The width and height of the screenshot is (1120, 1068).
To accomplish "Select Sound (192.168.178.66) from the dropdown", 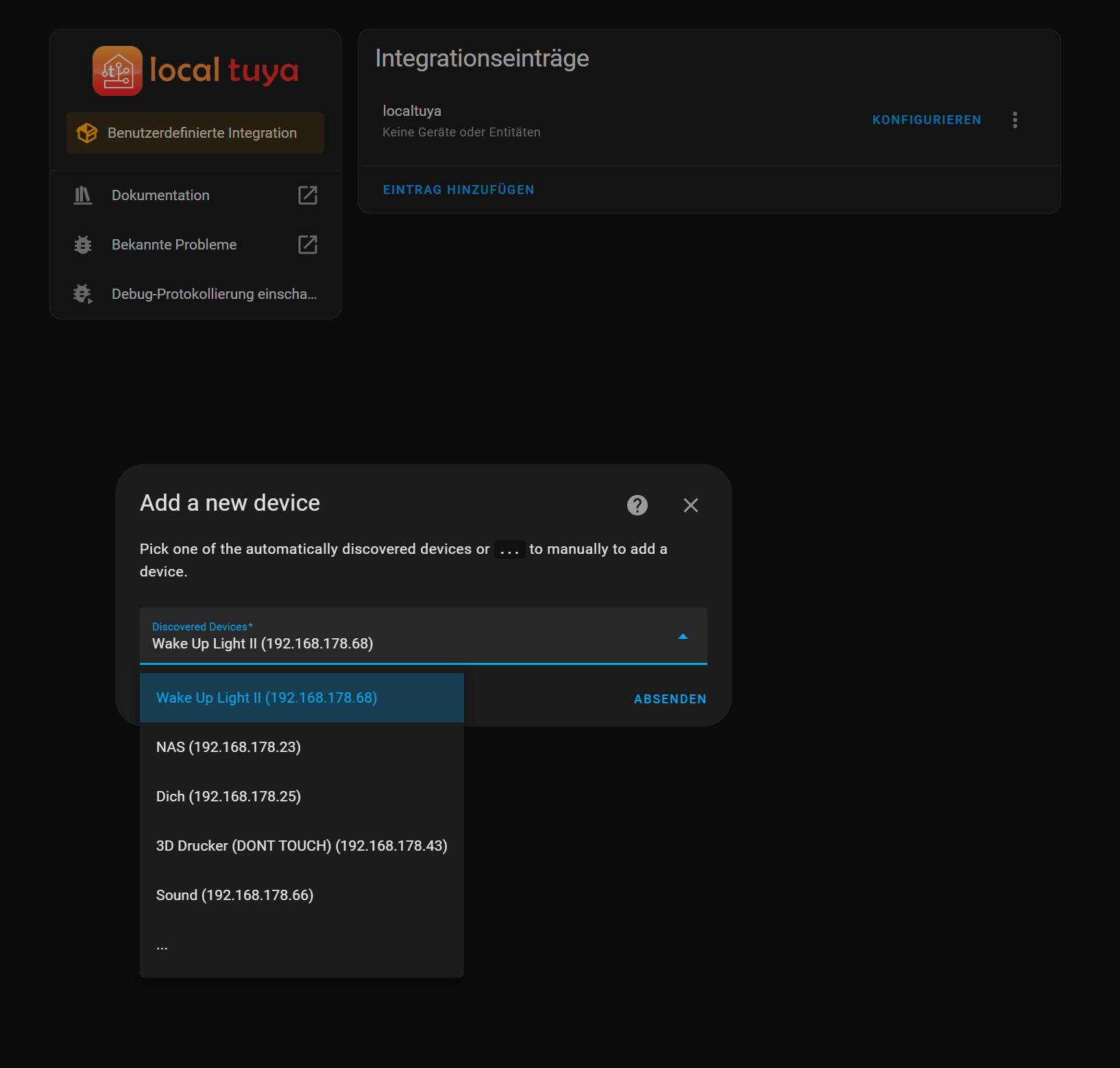I will point(234,895).
